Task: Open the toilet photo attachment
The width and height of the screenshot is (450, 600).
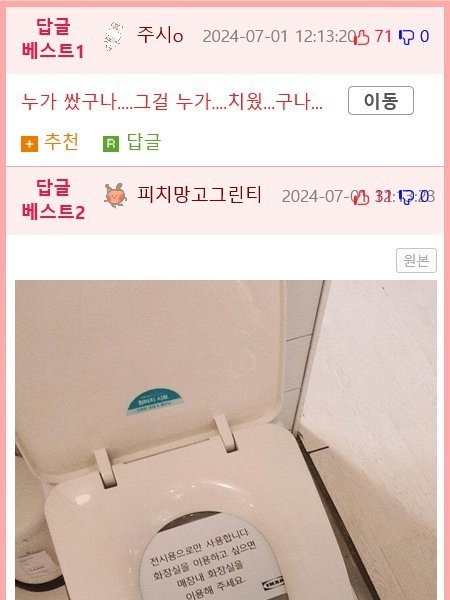Action: point(226,440)
